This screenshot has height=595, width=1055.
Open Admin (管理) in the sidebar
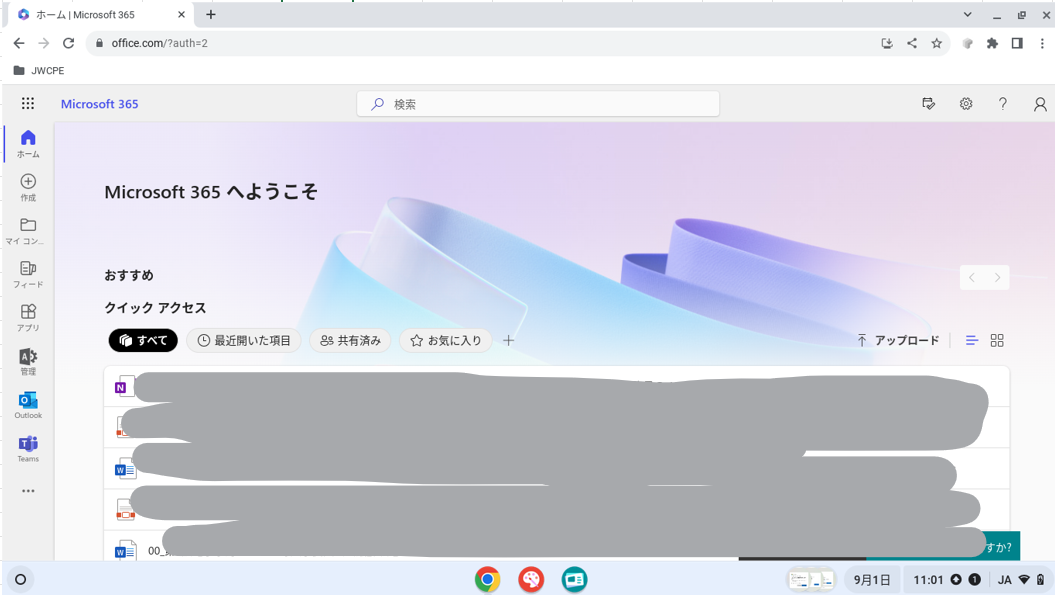coord(28,361)
